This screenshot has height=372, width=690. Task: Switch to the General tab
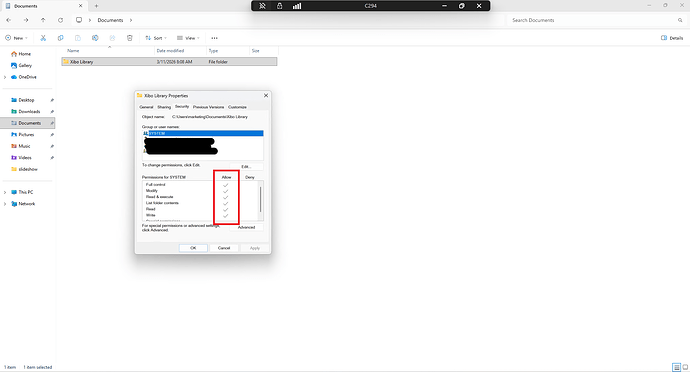click(x=147, y=107)
